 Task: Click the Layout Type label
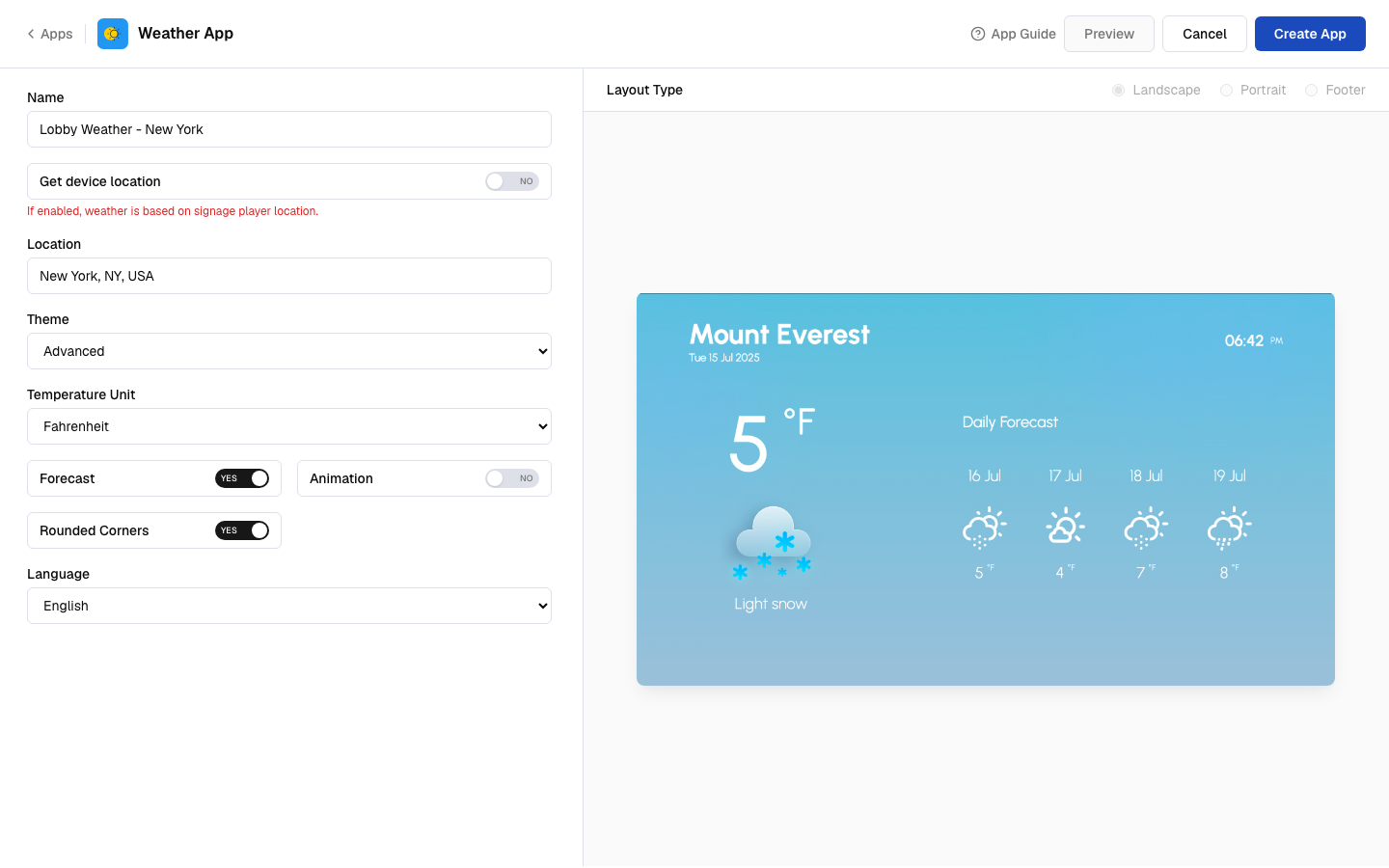(644, 90)
